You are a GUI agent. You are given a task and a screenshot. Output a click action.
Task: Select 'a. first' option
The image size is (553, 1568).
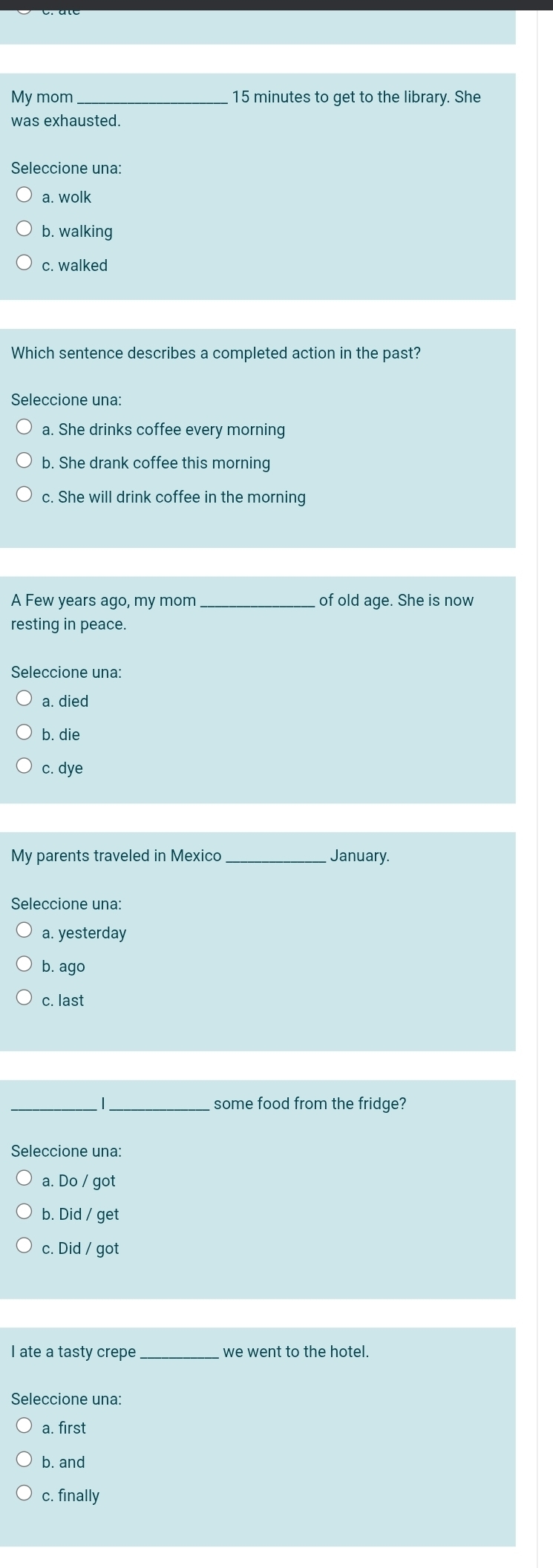[x=24, y=1427]
